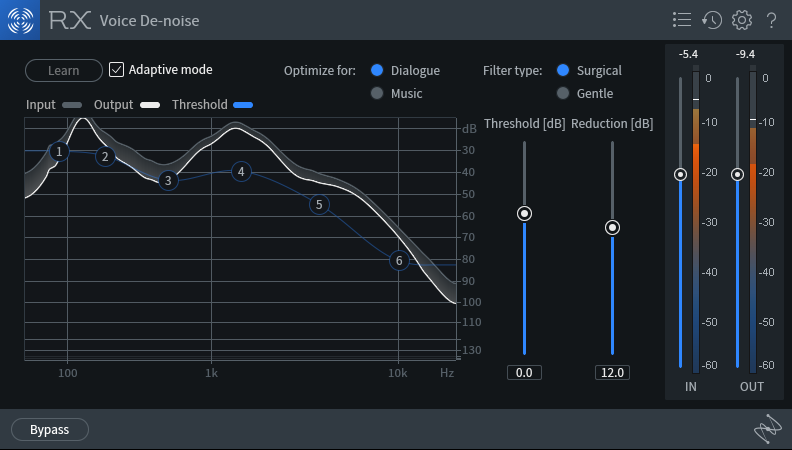792x450 pixels.
Task: Open the settings gear icon
Action: coord(741,20)
